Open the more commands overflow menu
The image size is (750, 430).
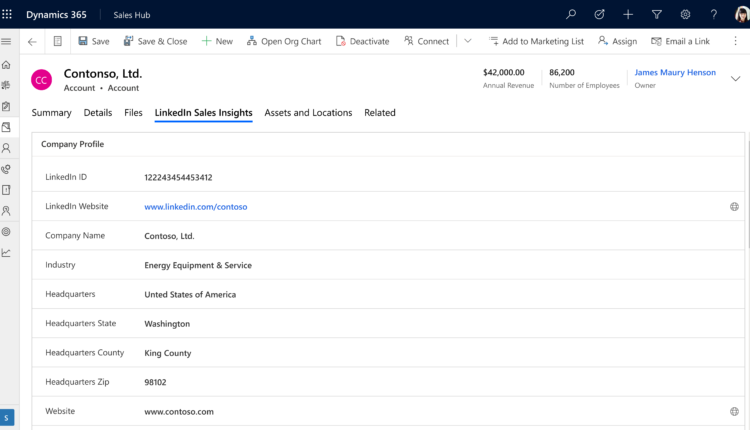pos(734,41)
